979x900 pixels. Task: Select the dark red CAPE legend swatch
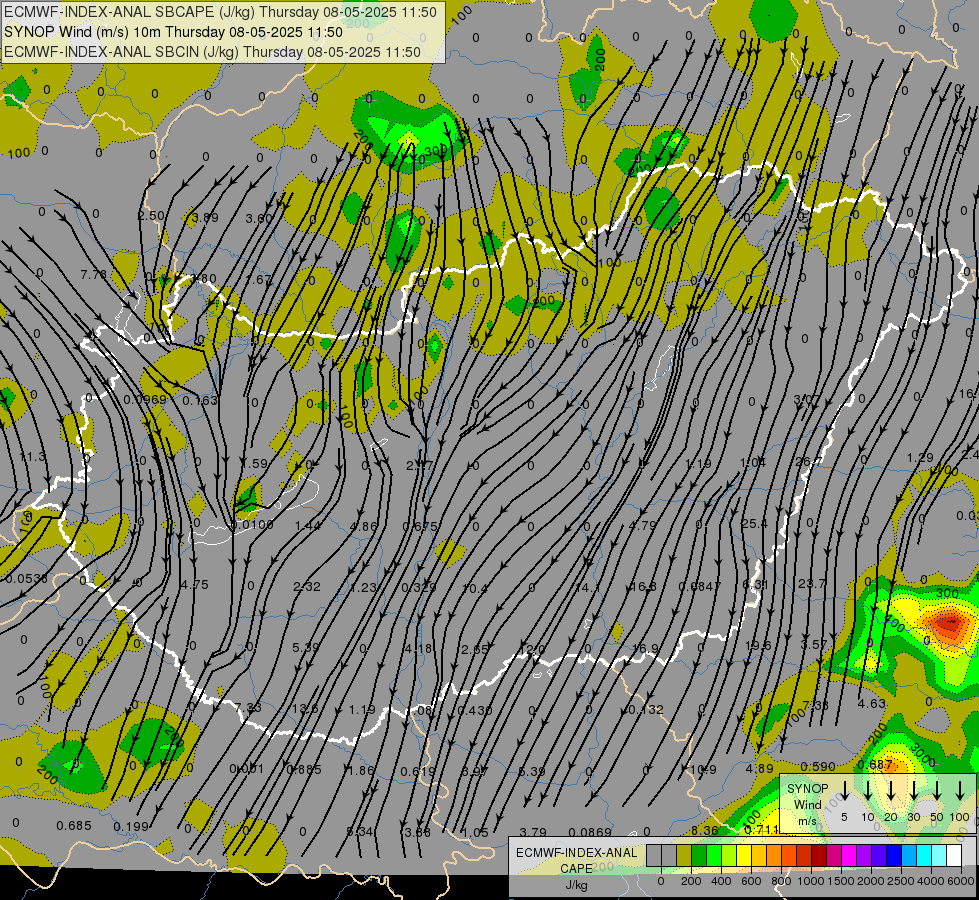[x=819, y=856]
